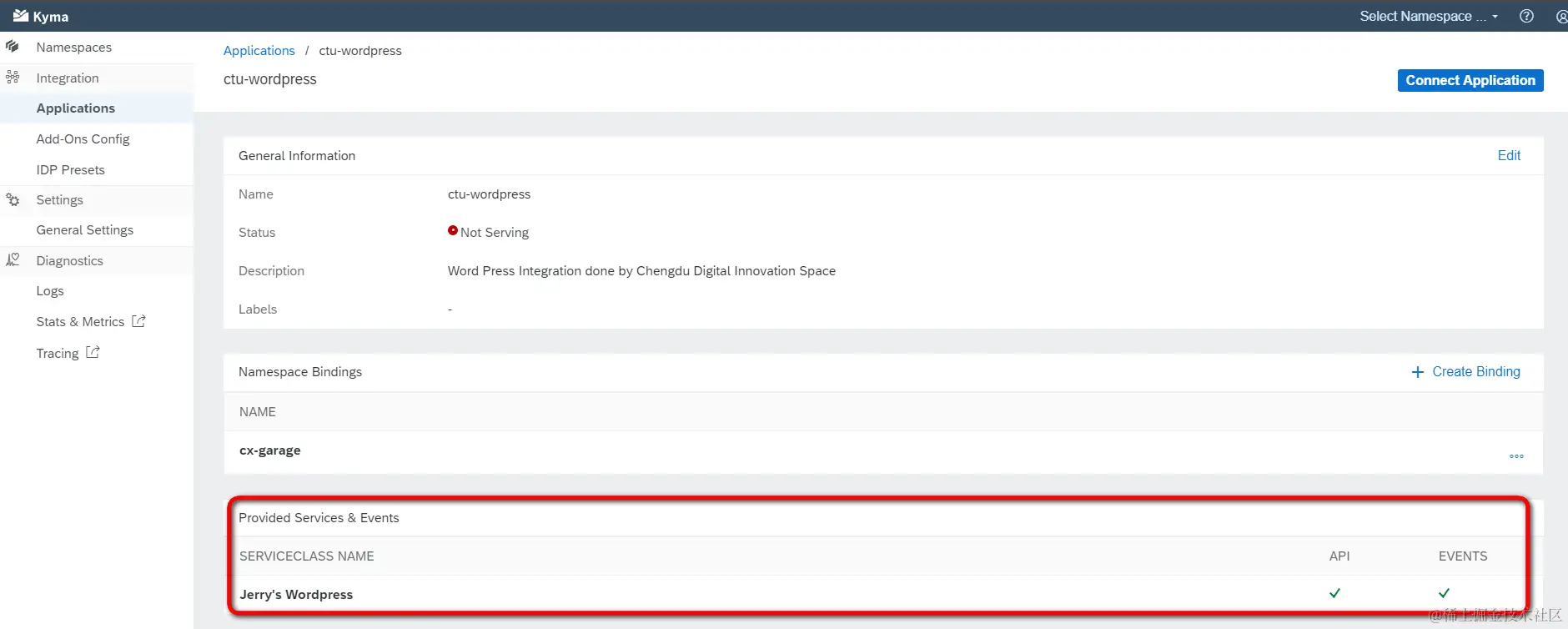This screenshot has height=629, width=1568.
Task: Open the user profile icon
Action: coord(1561,16)
